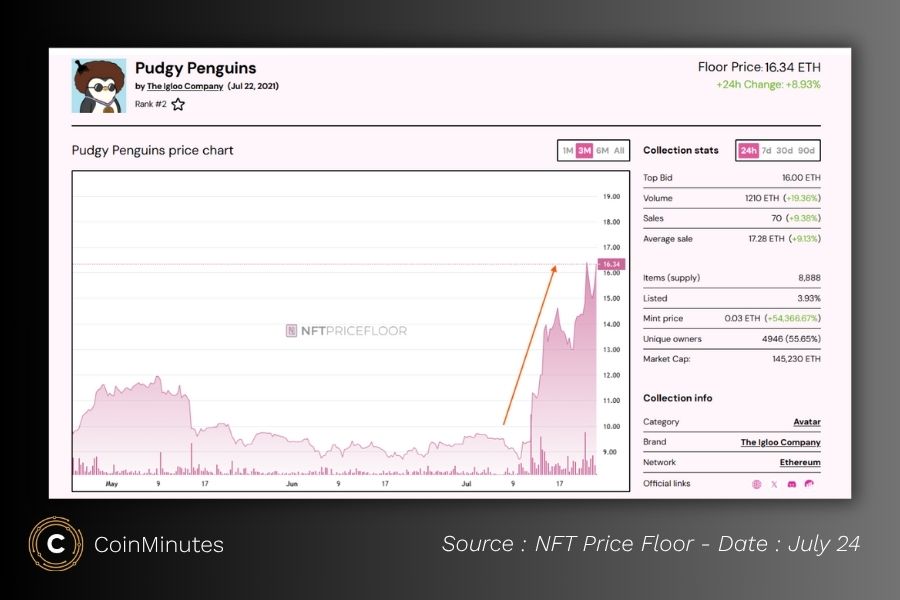
Task: Click the 'Floor Price: 16.34 ETH' text
Action: (759, 67)
